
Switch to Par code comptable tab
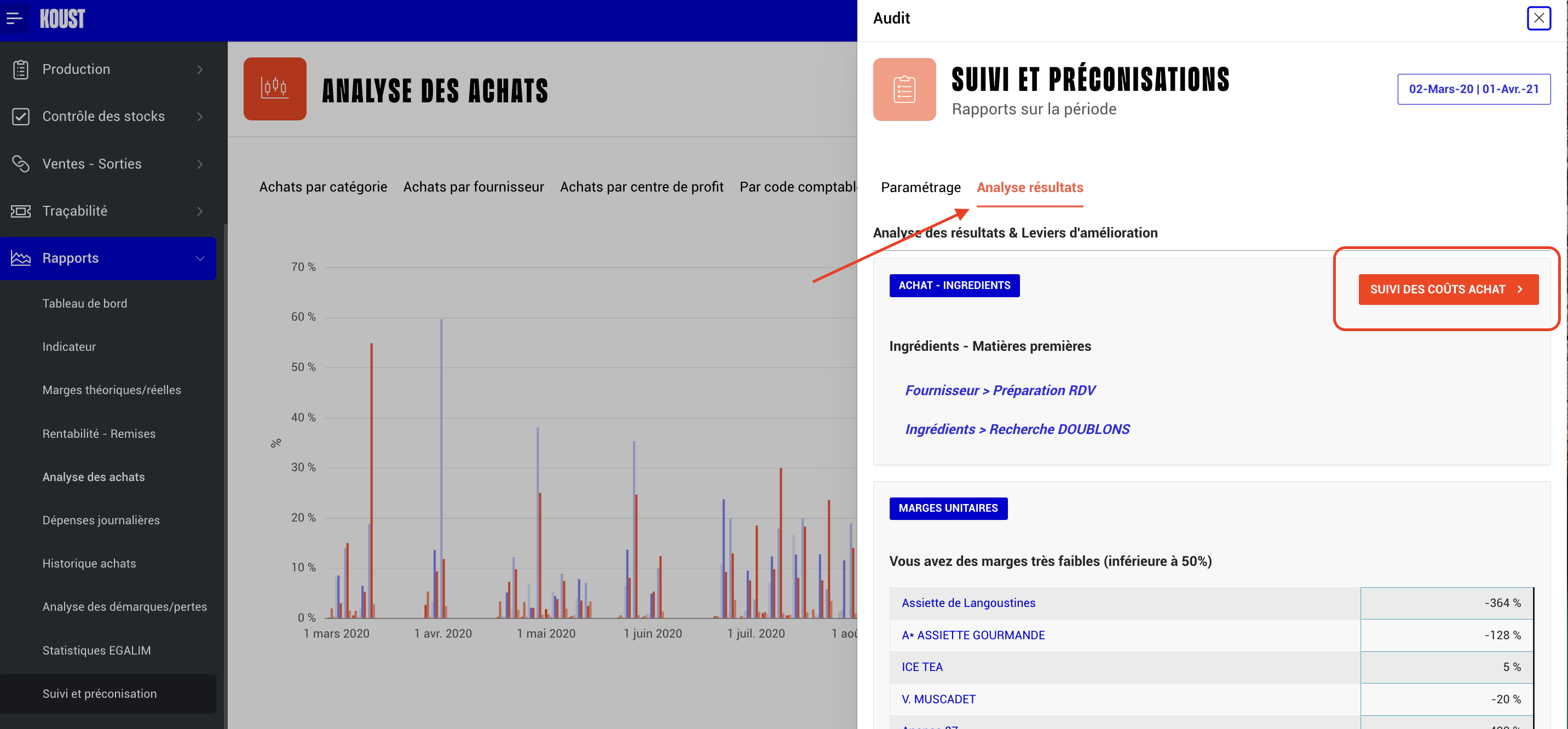[x=798, y=187]
